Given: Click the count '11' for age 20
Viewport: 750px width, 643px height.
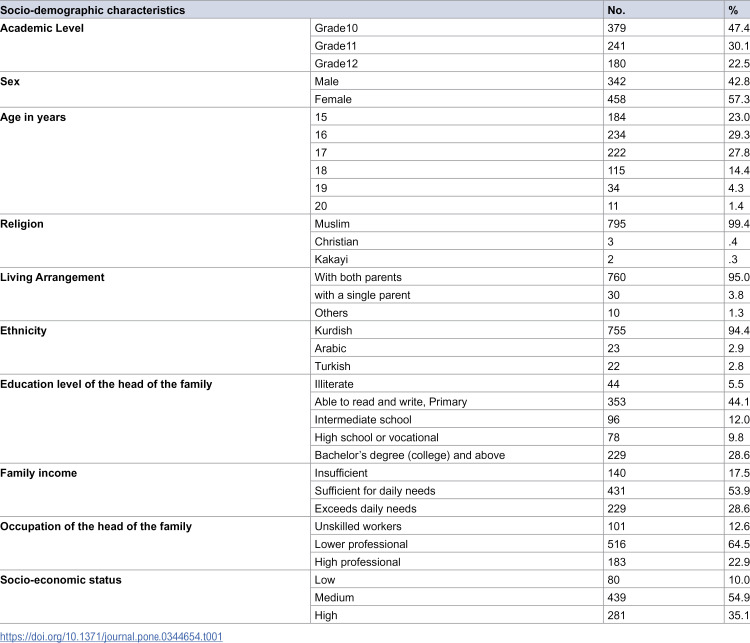Looking at the screenshot, I should coord(613,206).
